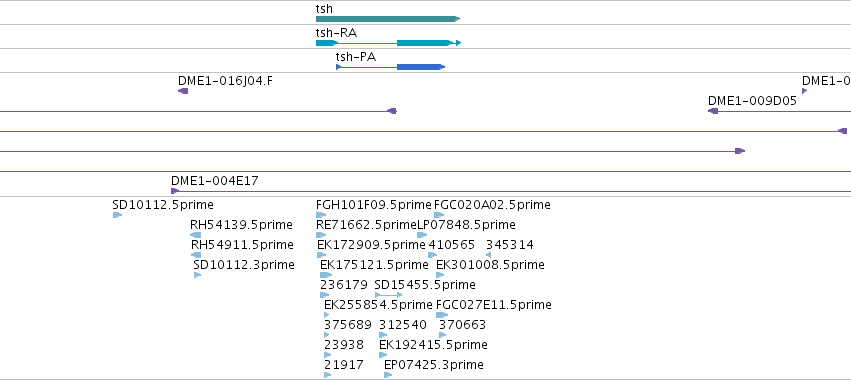Select the tsh-PA protein feature
This screenshot has width=851, height=380.
(x=391, y=67)
